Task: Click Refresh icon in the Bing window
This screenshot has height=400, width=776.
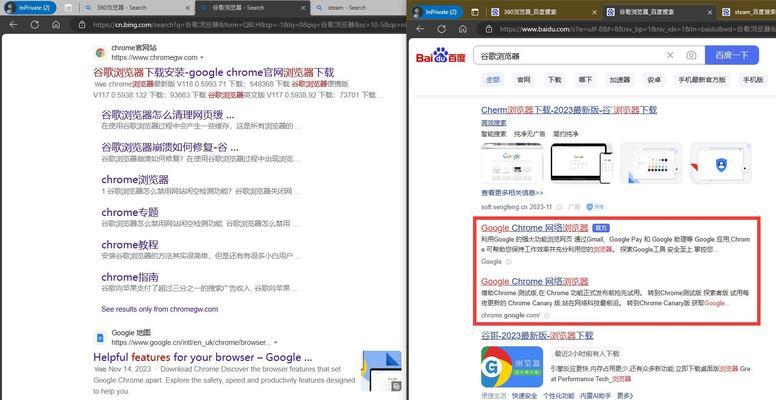Action: pyautogui.click(x=35, y=24)
